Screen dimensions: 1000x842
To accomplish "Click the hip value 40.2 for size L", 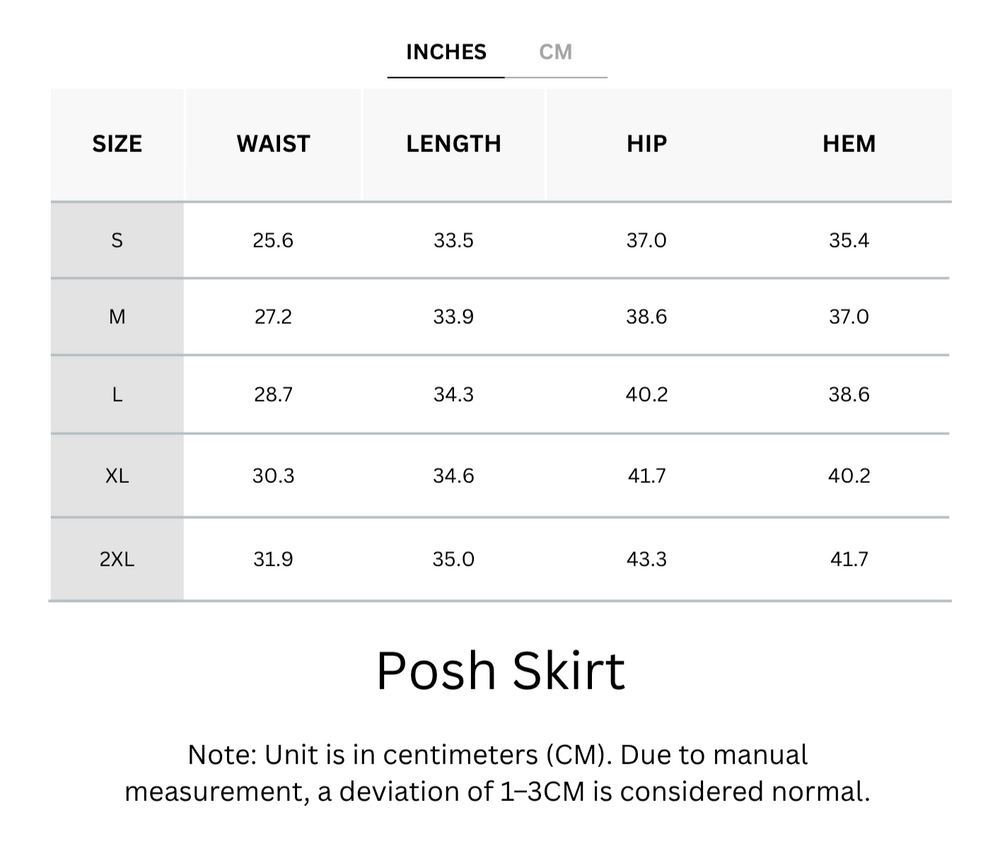I will click(646, 395).
